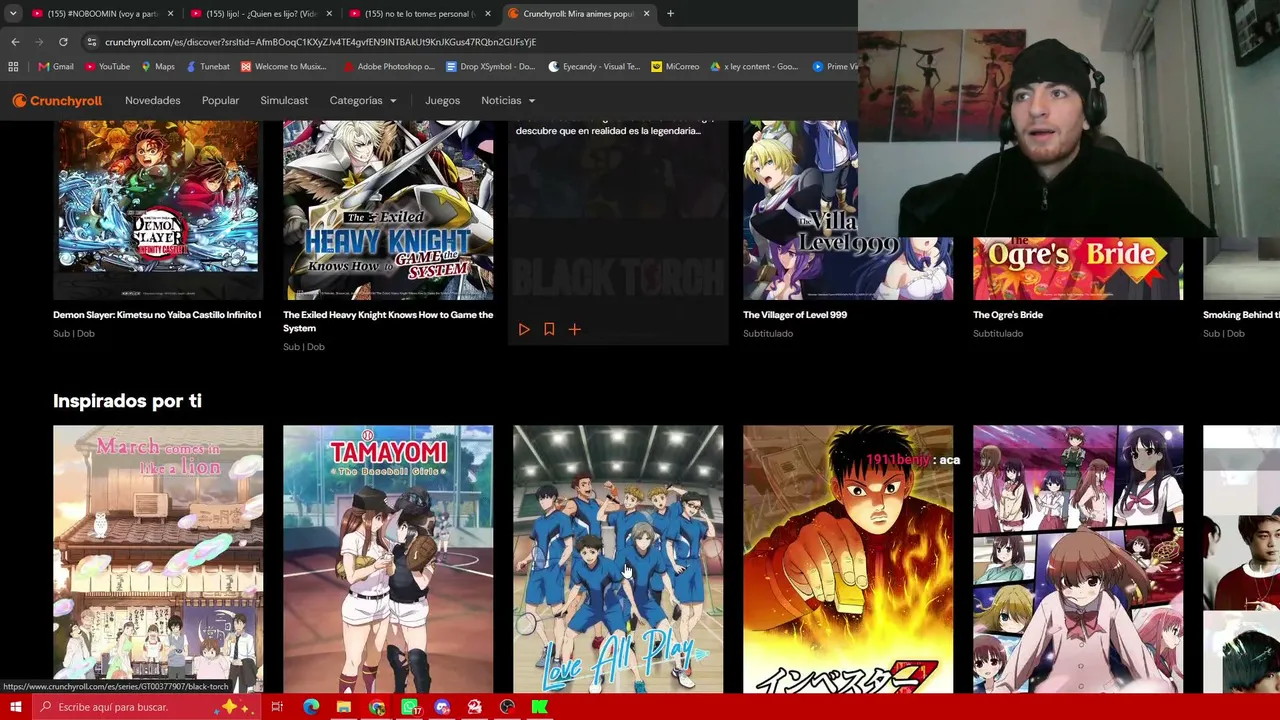1280x720 pixels.
Task: Open the 'Welcome to Musix' bookmark
Action: [284, 67]
